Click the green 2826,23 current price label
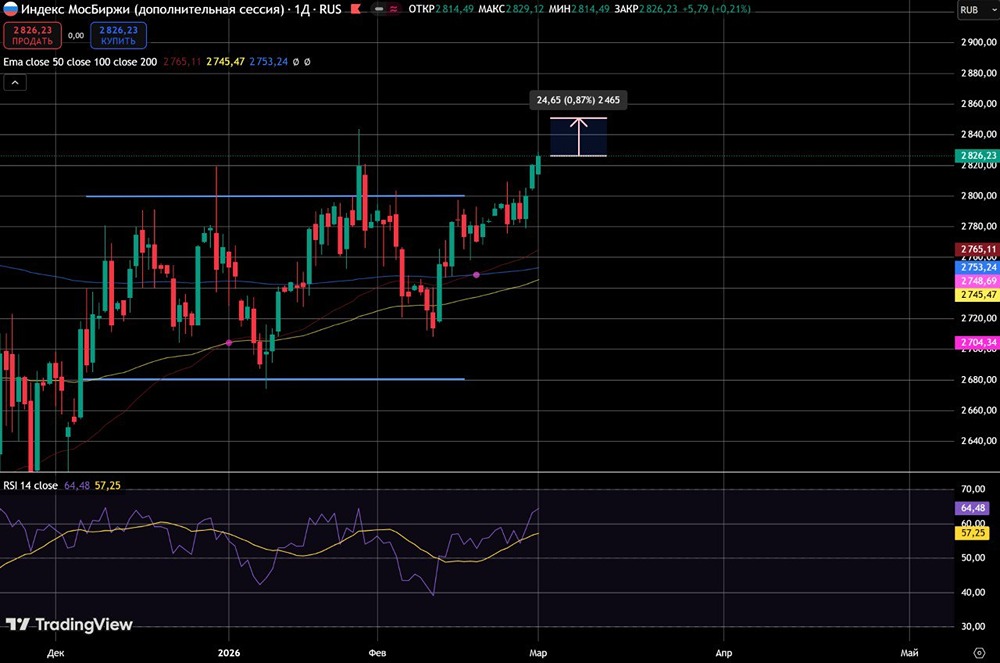Viewport: 1000px width, 663px height. coord(976,156)
